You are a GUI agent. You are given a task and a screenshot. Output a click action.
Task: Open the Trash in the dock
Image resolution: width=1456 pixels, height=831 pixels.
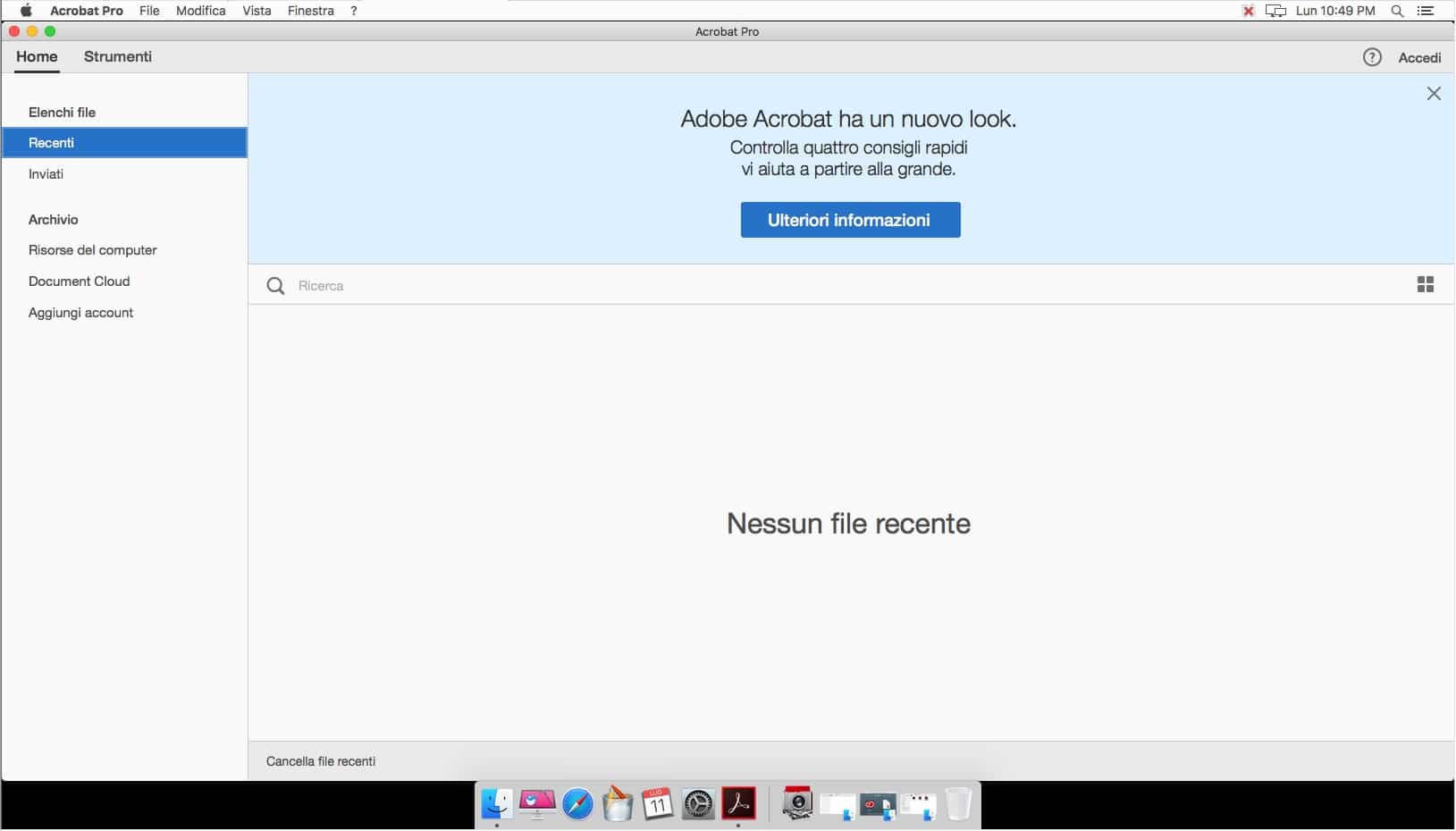coord(958,804)
